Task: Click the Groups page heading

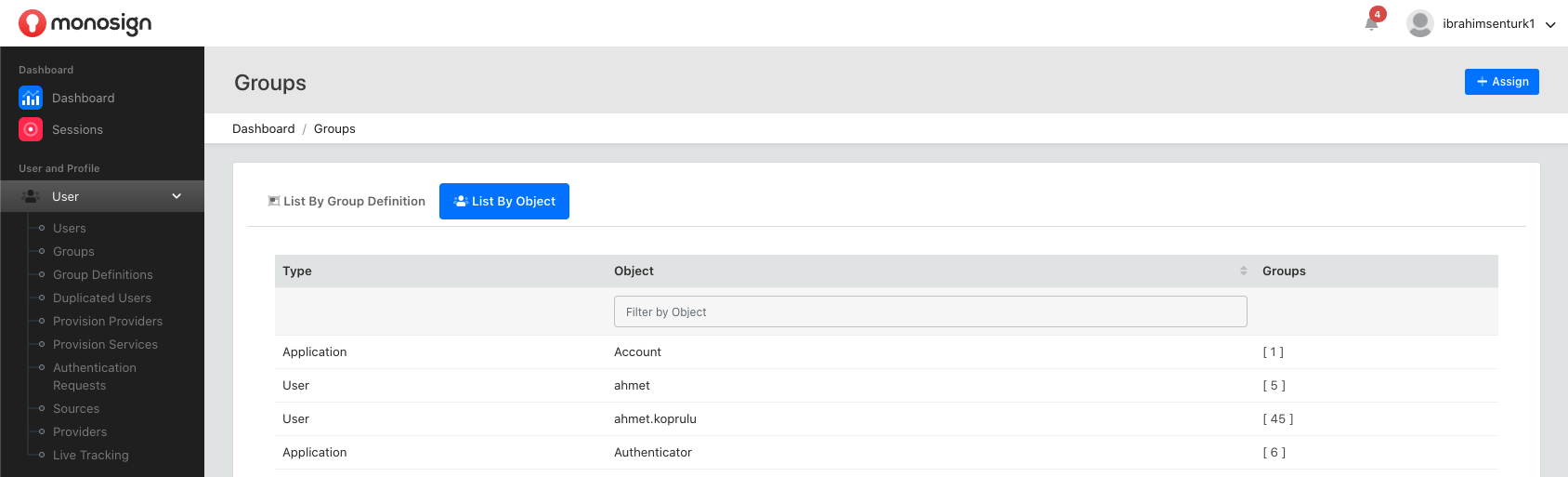Action: tap(270, 83)
